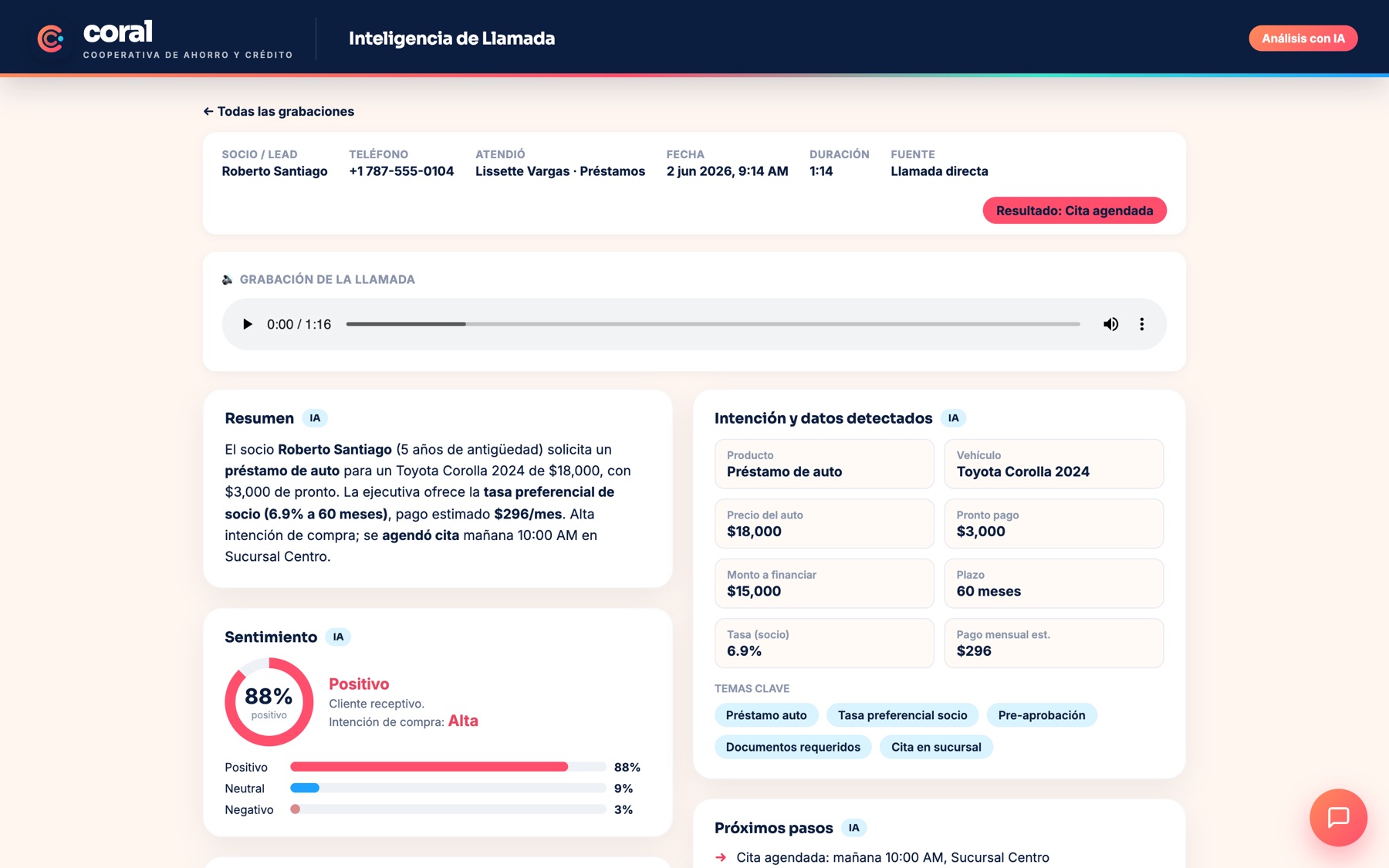
Task: Click the Pago mensual est. $296 field
Action: click(1054, 643)
